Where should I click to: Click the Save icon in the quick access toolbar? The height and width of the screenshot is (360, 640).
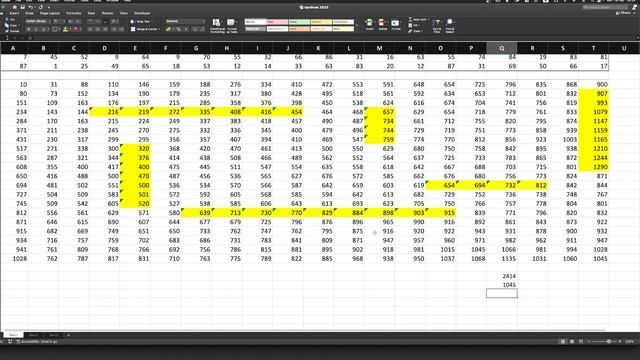[x=22, y=7]
